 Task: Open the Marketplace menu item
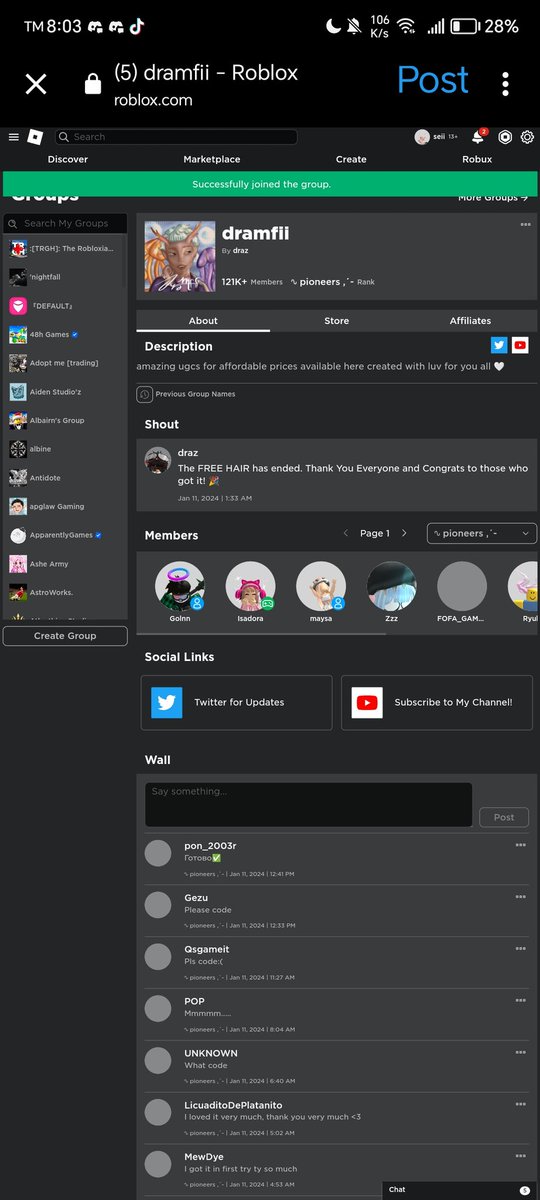click(x=212, y=159)
